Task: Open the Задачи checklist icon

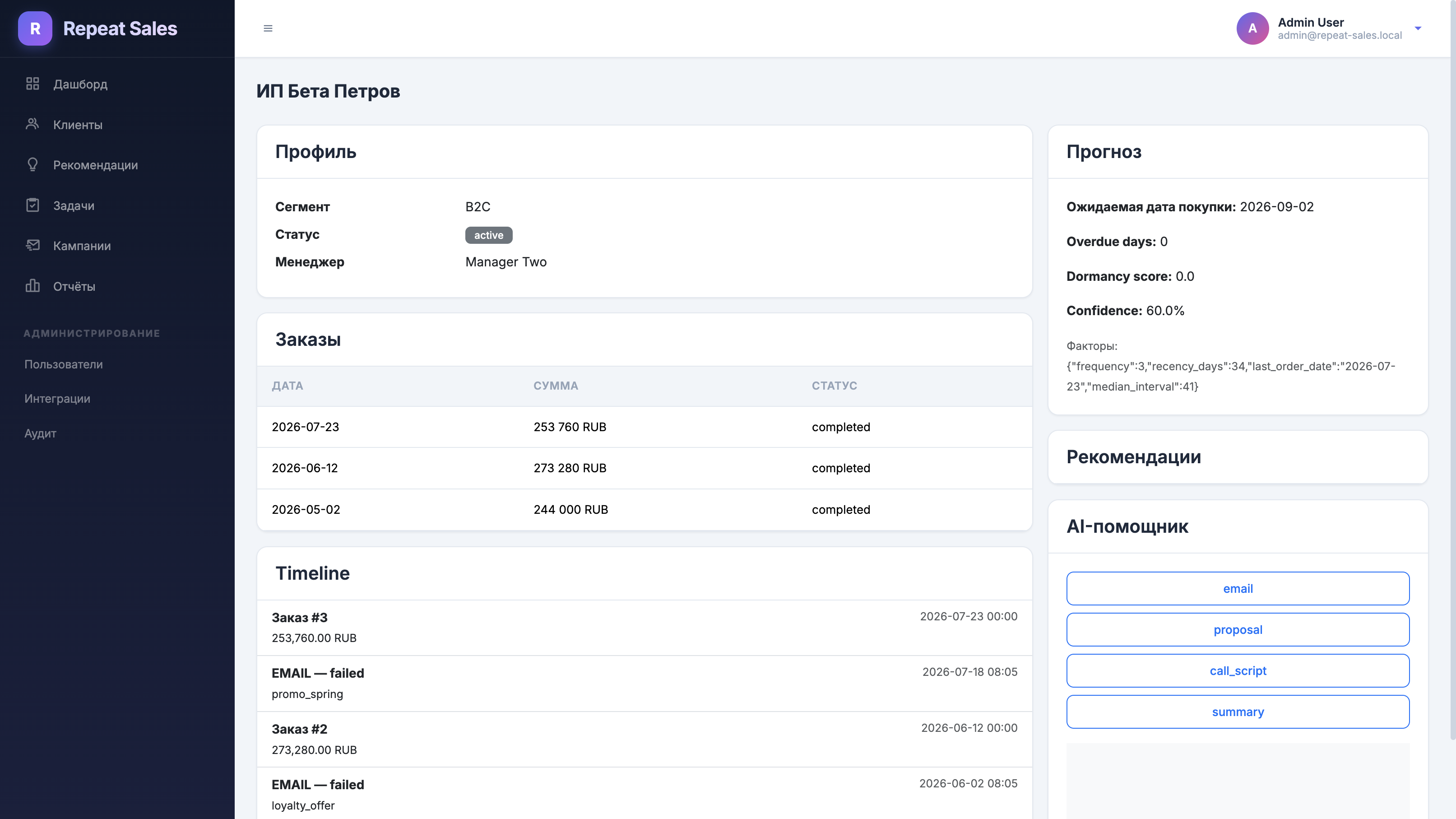Action: 33,205
